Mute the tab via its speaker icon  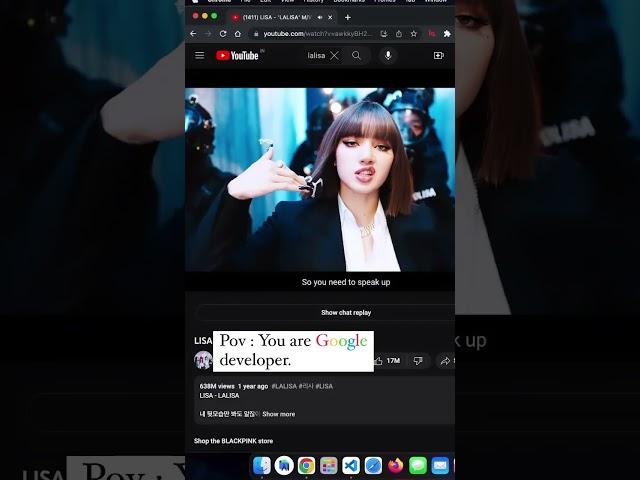320,17
